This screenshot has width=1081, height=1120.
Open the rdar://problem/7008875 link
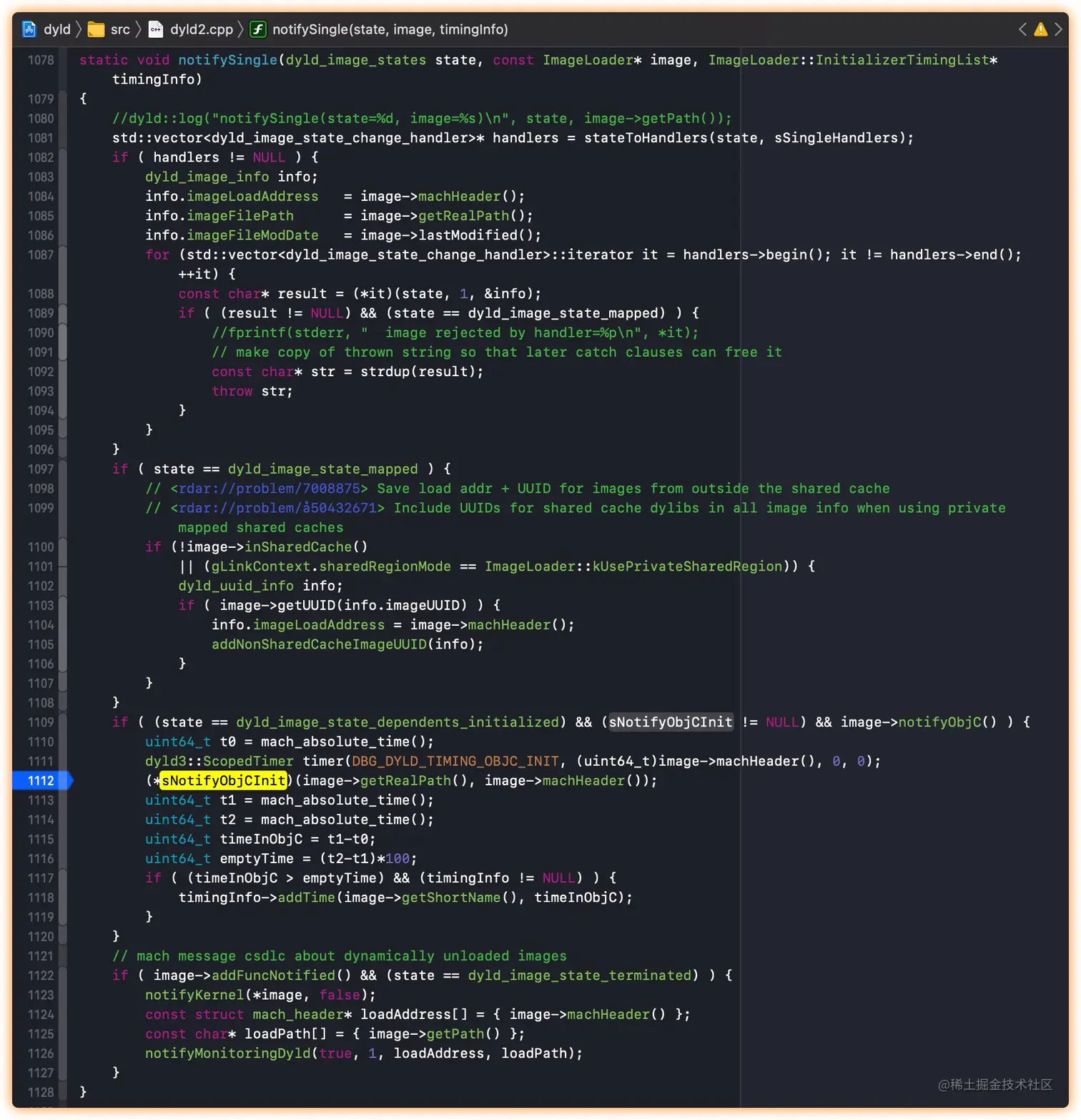[269, 488]
